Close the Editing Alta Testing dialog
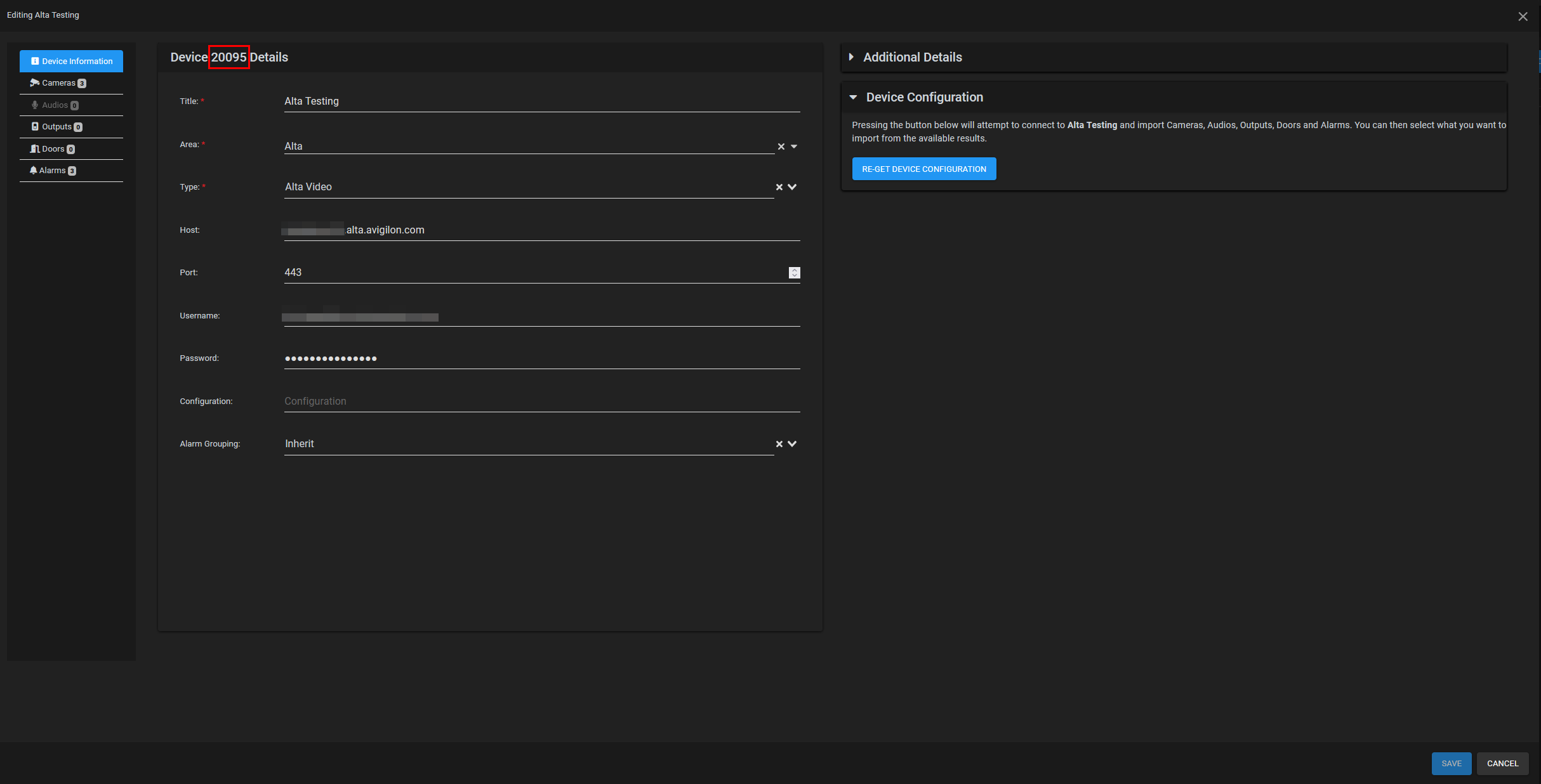1541x784 pixels. pyautogui.click(x=1523, y=16)
